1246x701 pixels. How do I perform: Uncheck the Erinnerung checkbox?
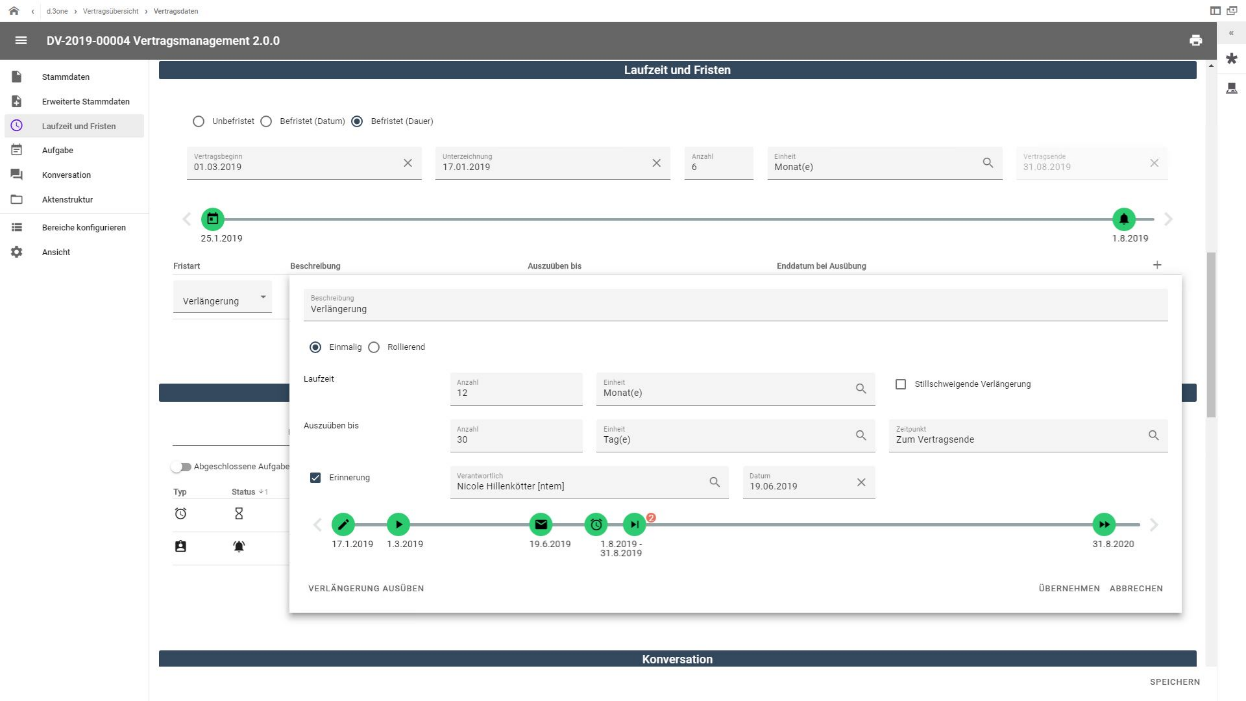pyautogui.click(x=315, y=478)
